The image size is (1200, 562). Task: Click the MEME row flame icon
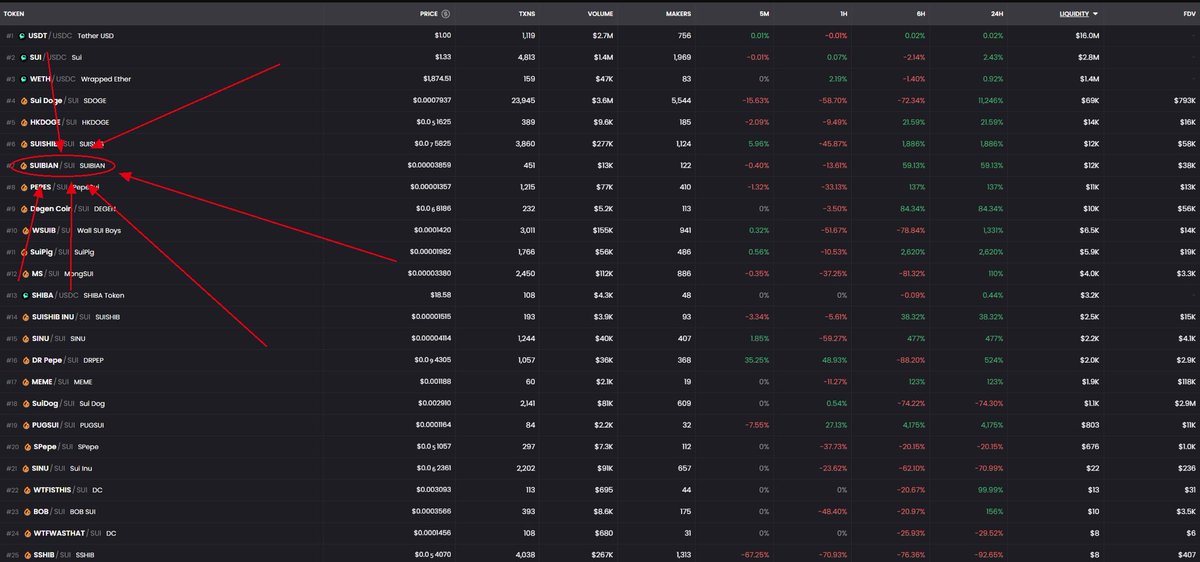click(x=24, y=382)
